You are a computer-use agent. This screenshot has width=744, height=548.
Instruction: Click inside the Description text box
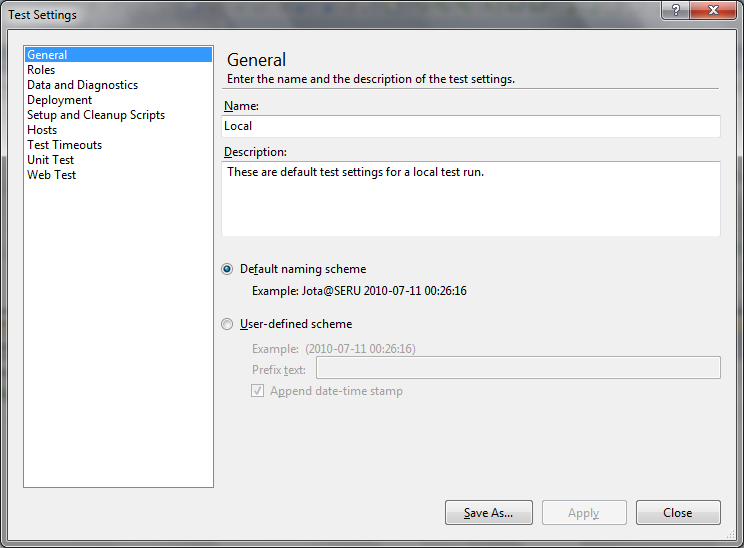tap(471, 199)
